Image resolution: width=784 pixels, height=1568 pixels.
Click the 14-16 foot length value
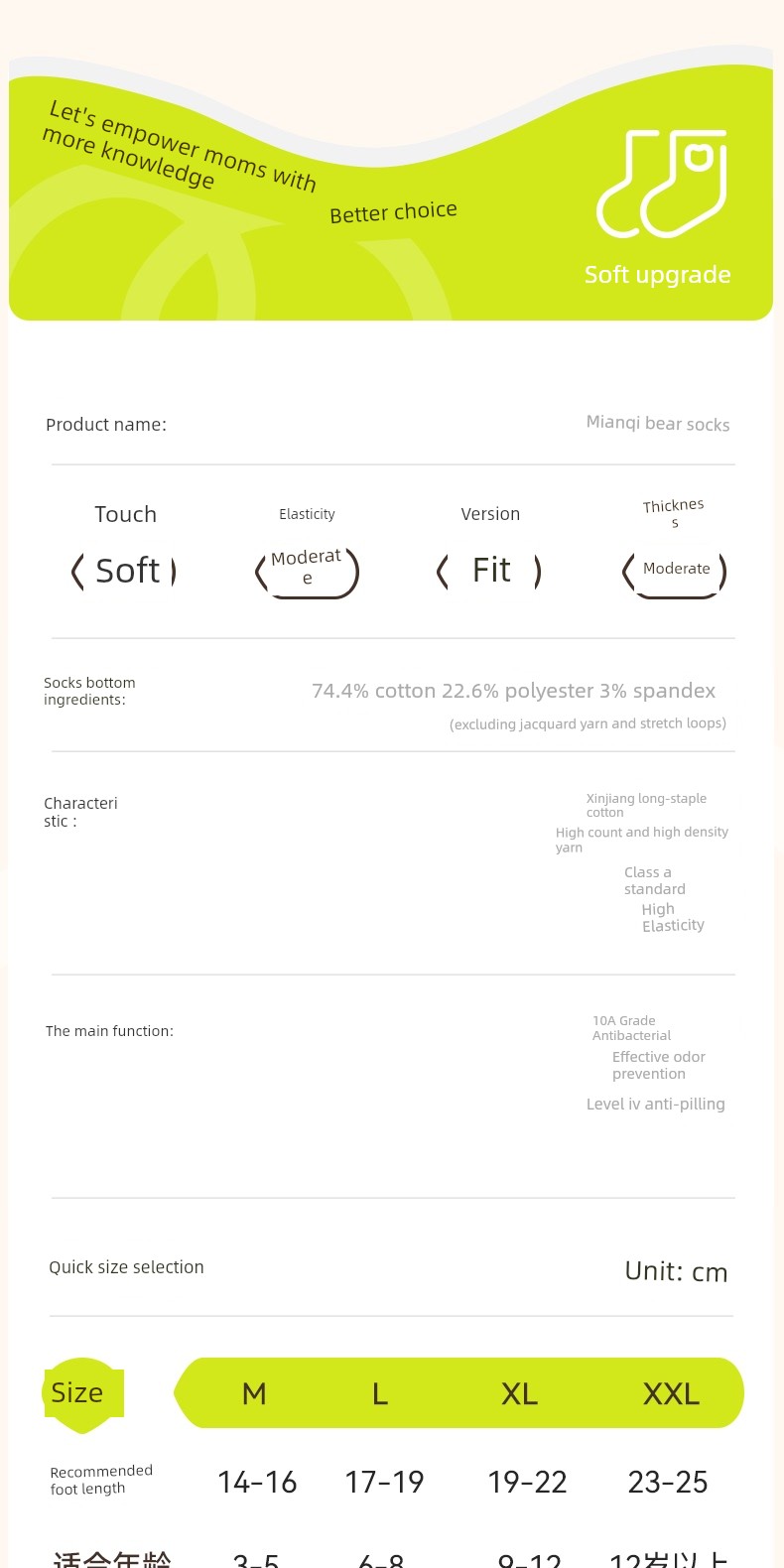(x=257, y=1483)
